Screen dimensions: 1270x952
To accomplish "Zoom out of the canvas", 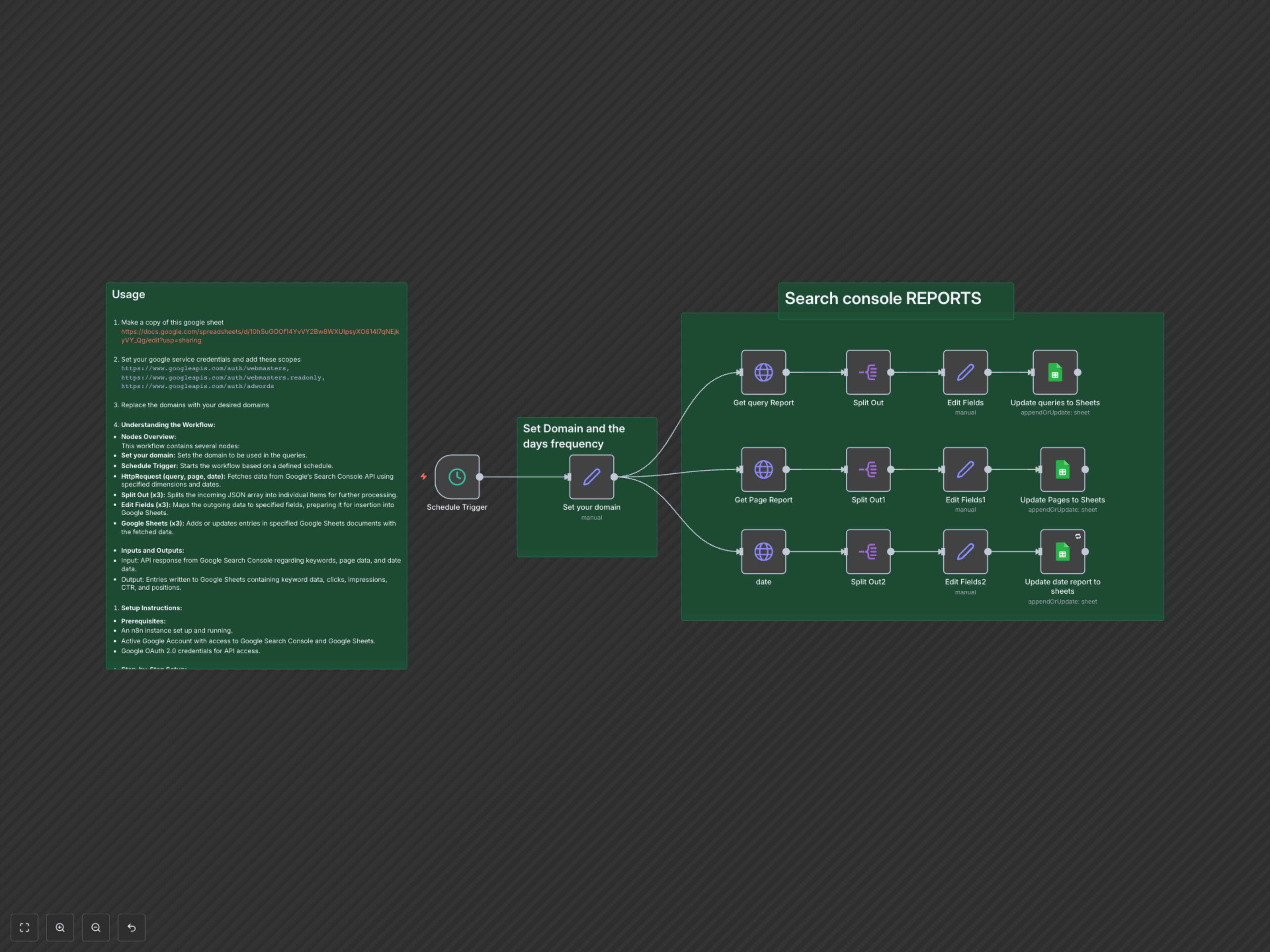I will 96,927.
